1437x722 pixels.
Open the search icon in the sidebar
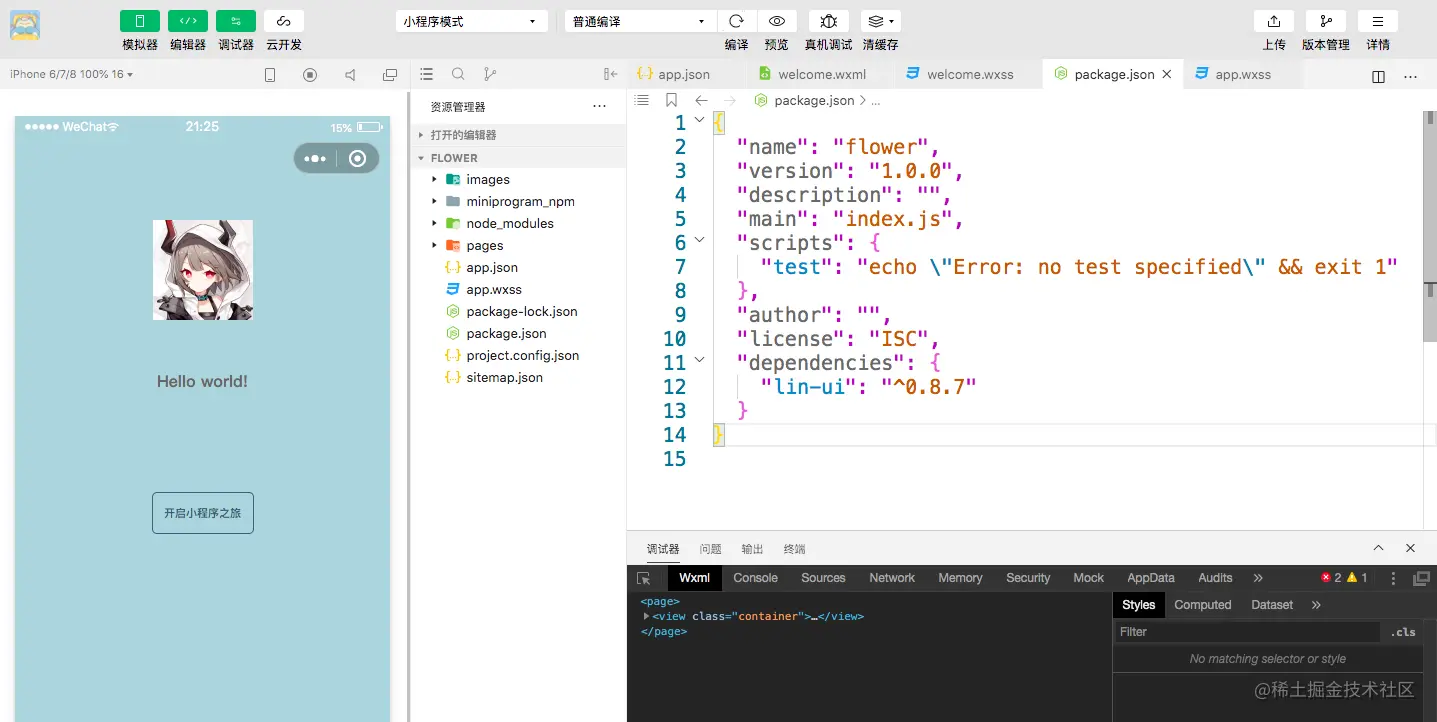(x=458, y=74)
